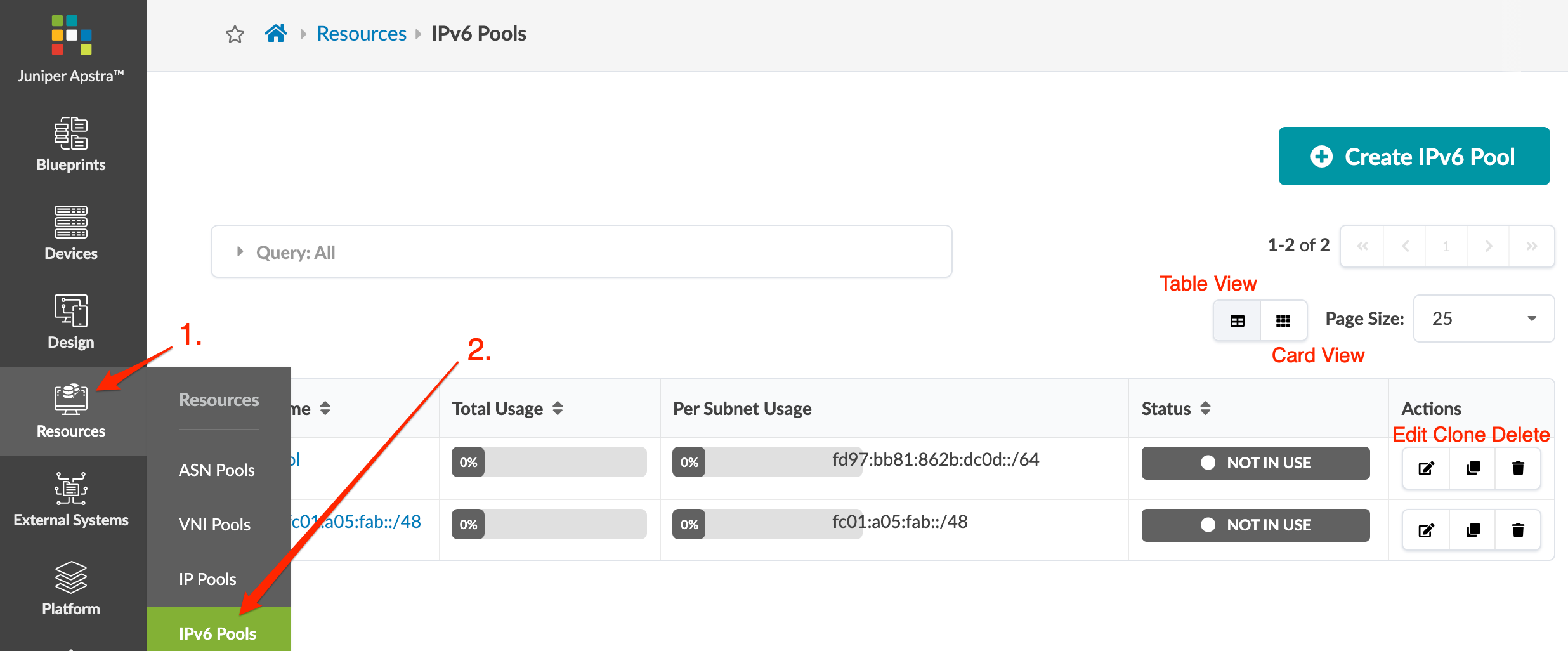Open the Page Size dropdown
The image size is (1568, 651).
pyautogui.click(x=1484, y=319)
